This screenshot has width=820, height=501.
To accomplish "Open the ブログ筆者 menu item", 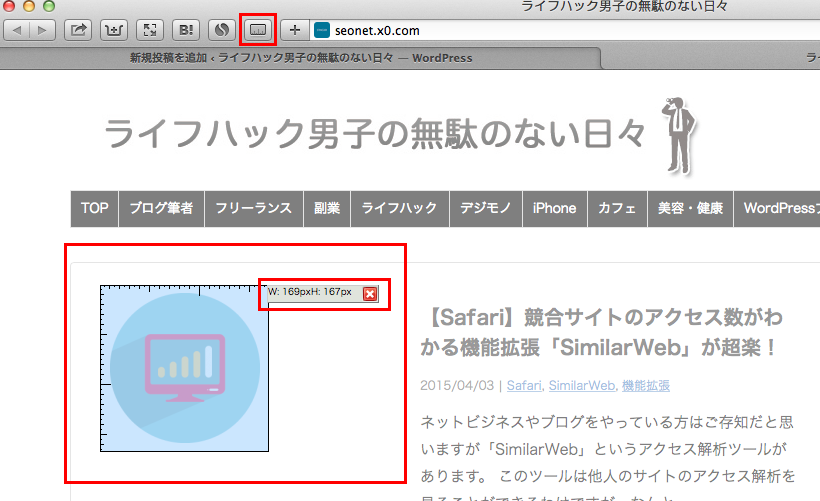I will tap(162, 209).
